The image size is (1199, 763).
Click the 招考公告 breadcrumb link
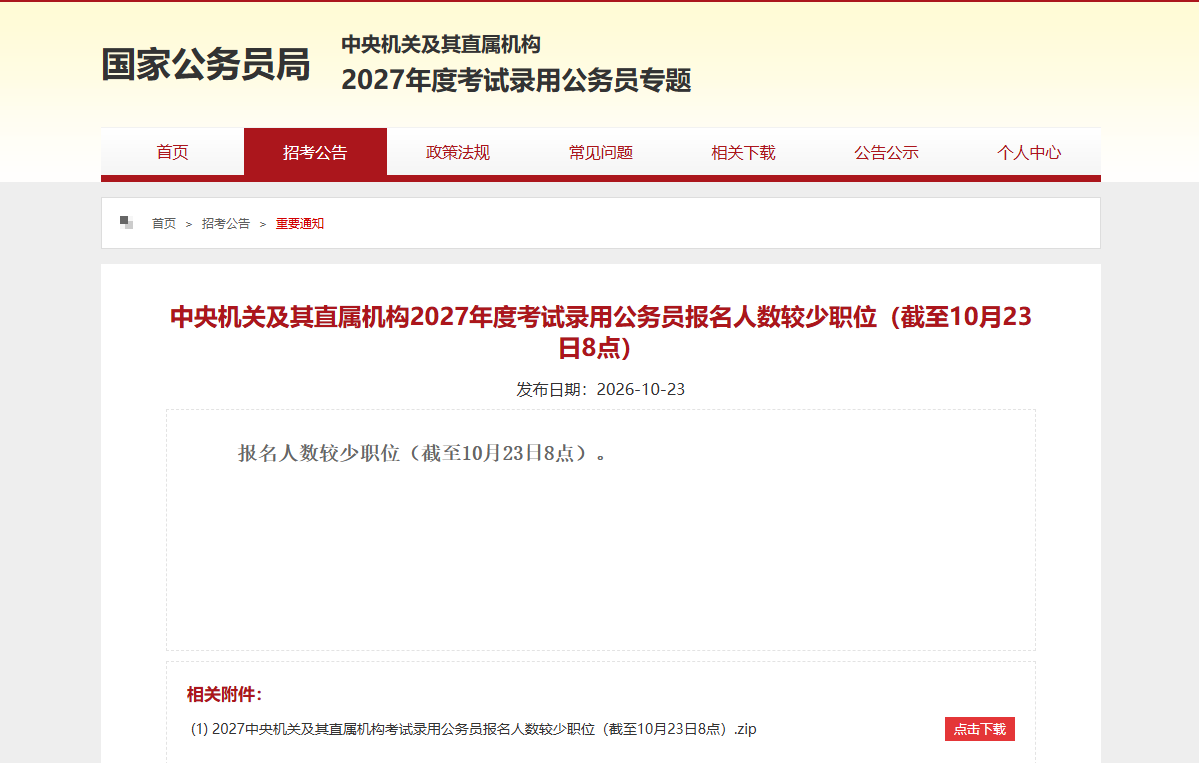click(x=226, y=223)
